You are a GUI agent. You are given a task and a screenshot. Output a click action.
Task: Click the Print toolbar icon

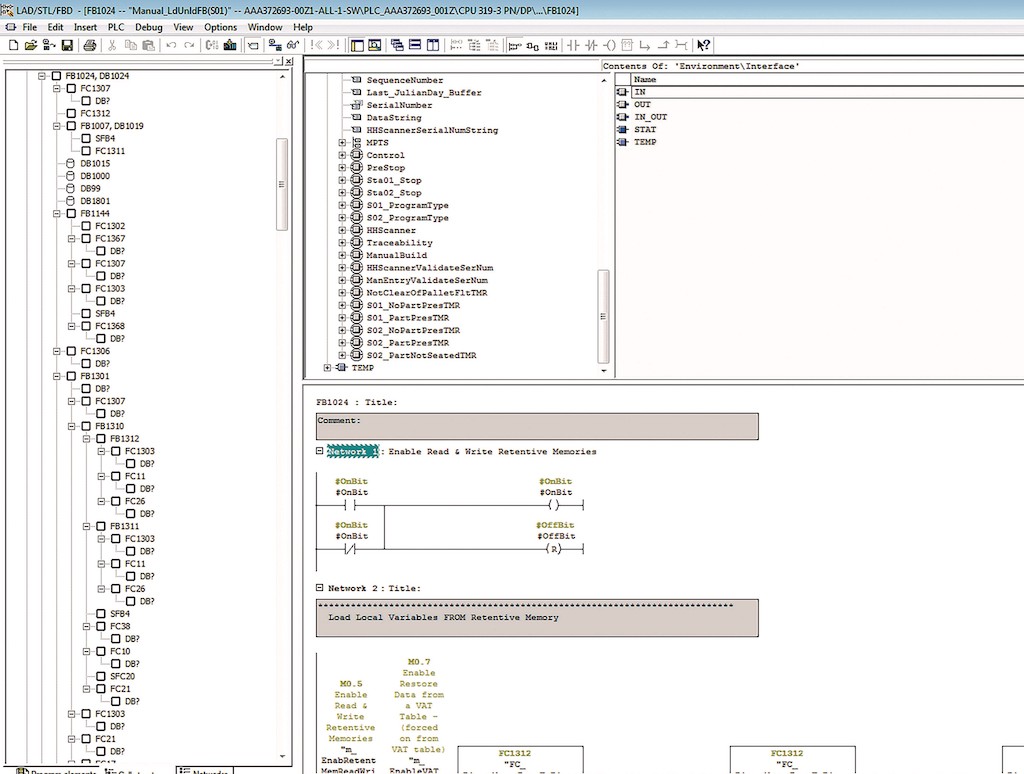pos(90,45)
